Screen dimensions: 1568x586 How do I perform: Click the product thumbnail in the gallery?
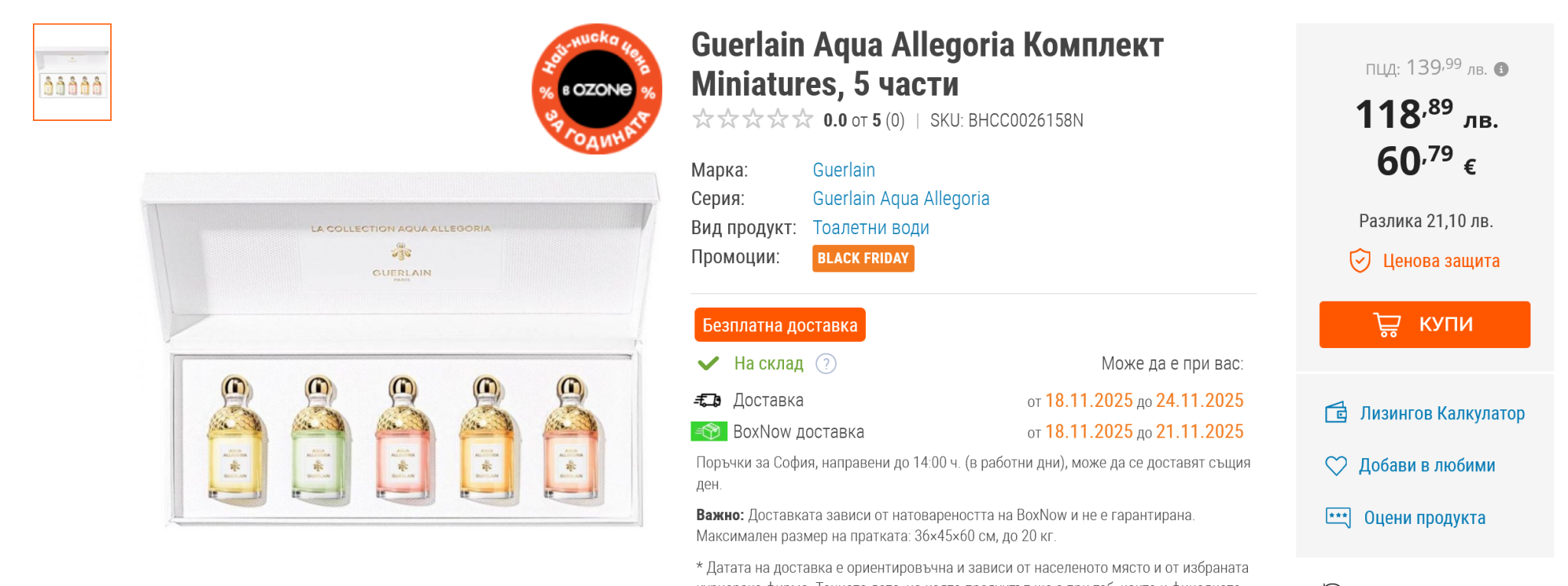(x=72, y=72)
